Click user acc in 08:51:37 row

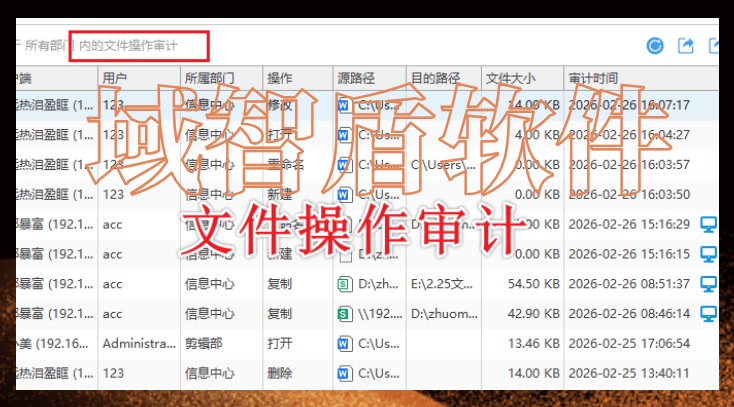point(112,284)
